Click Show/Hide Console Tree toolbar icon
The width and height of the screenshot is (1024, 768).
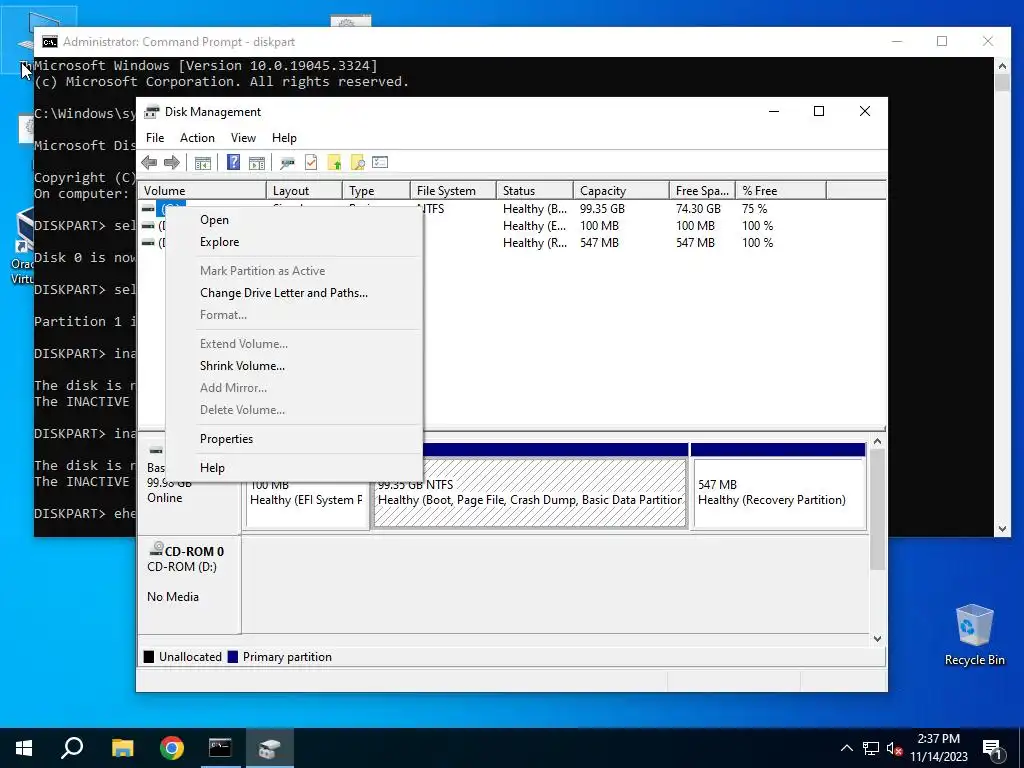(x=202, y=163)
